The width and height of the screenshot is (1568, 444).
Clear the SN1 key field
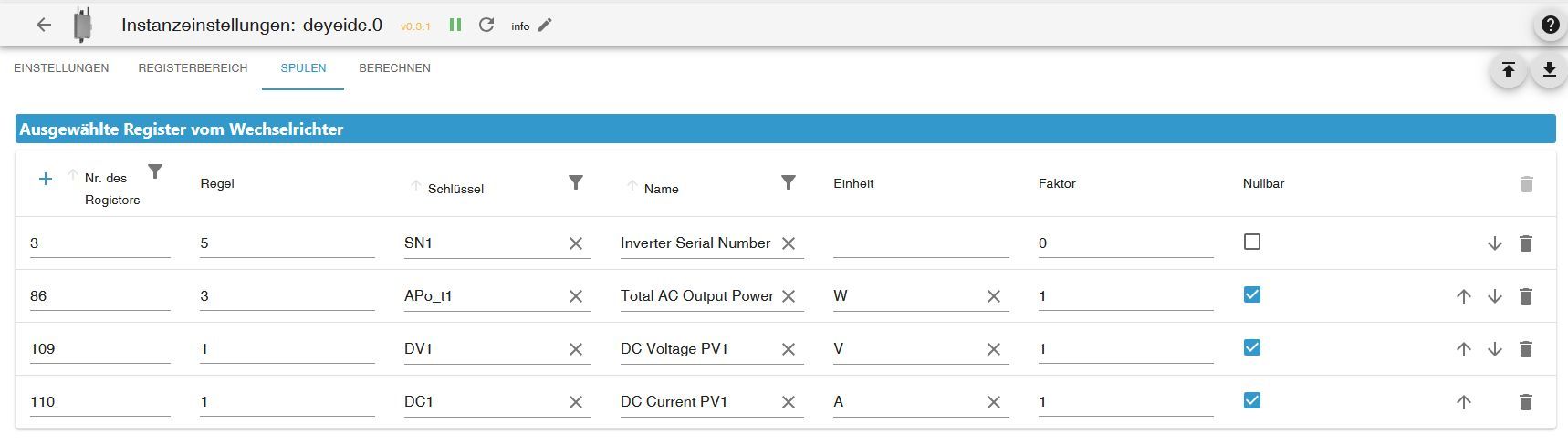coord(576,243)
